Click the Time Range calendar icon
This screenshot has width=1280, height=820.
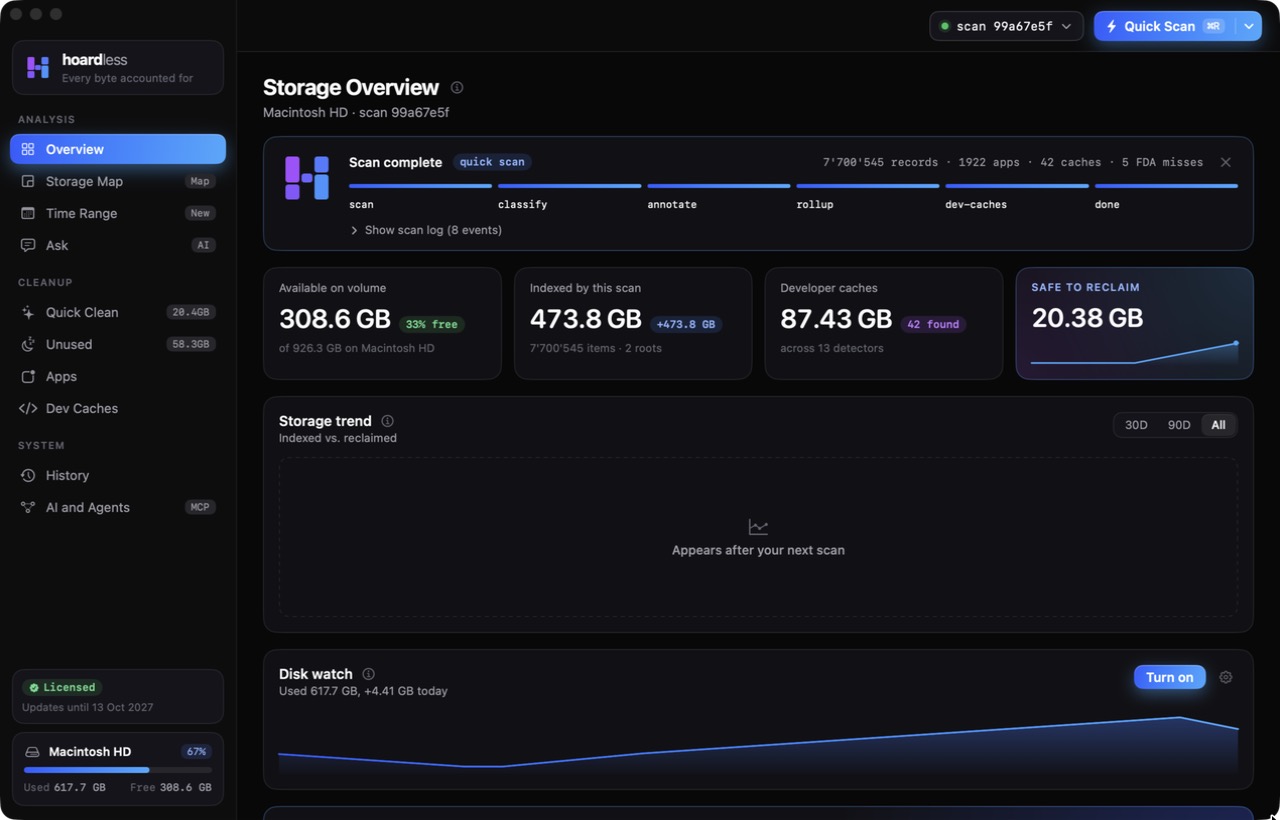(x=28, y=213)
